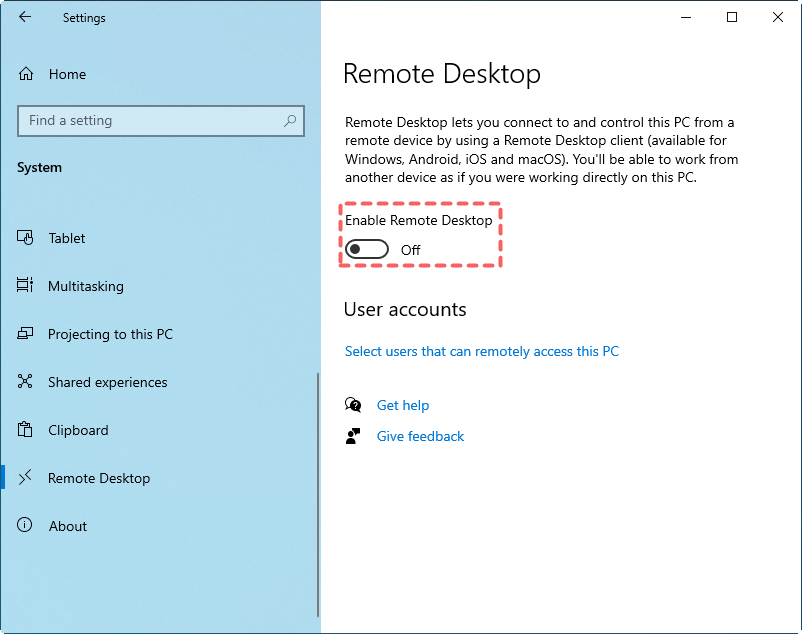The height and width of the screenshot is (634, 802).
Task: Focus the Find a setting search box
Action: [x=150, y=121]
